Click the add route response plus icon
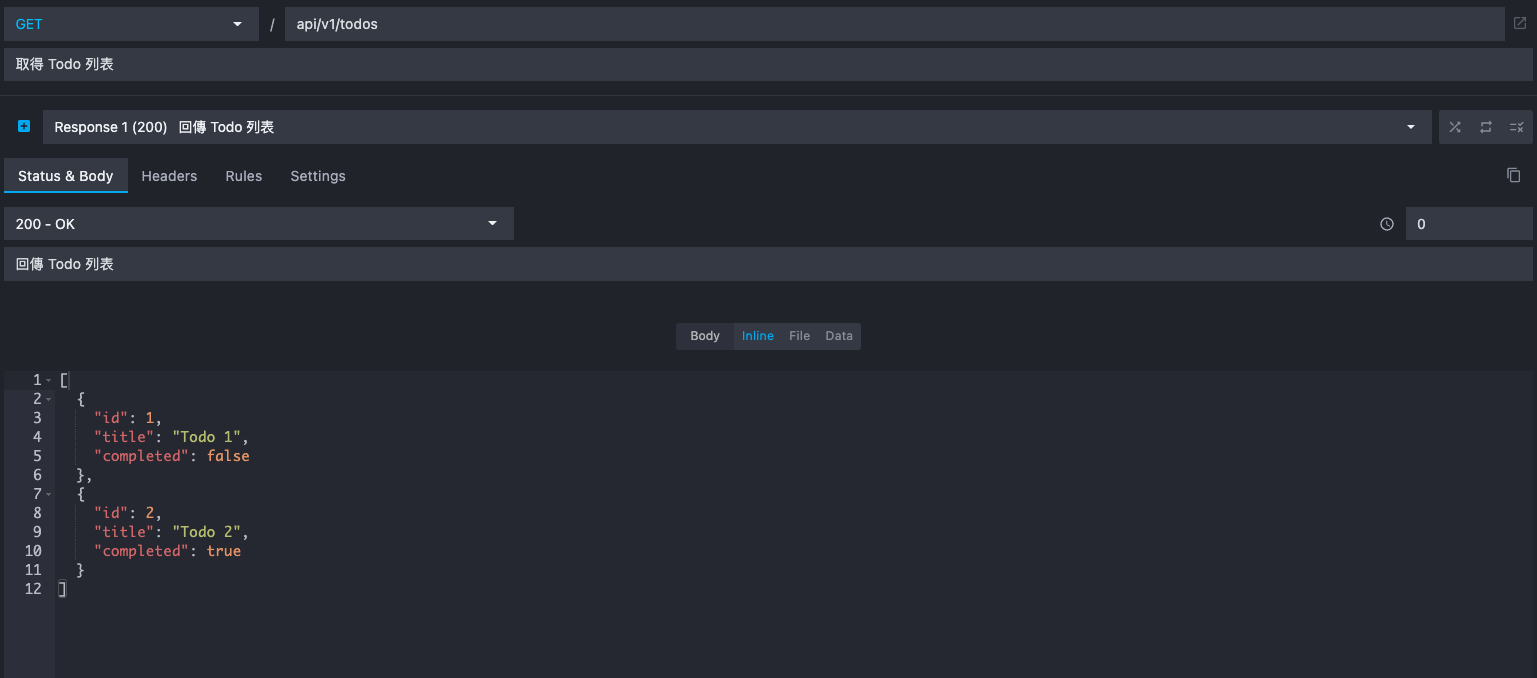Image resolution: width=1537 pixels, height=678 pixels. point(24,127)
